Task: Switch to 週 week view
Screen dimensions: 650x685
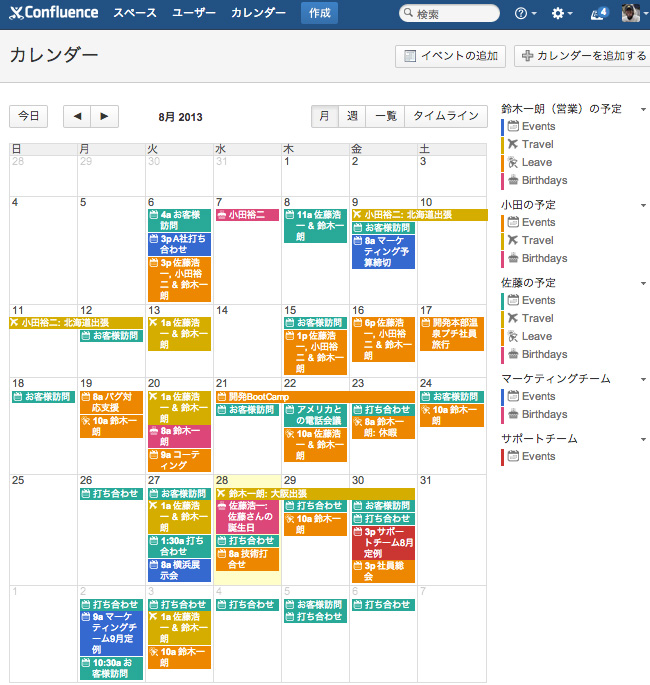Action: click(x=352, y=116)
